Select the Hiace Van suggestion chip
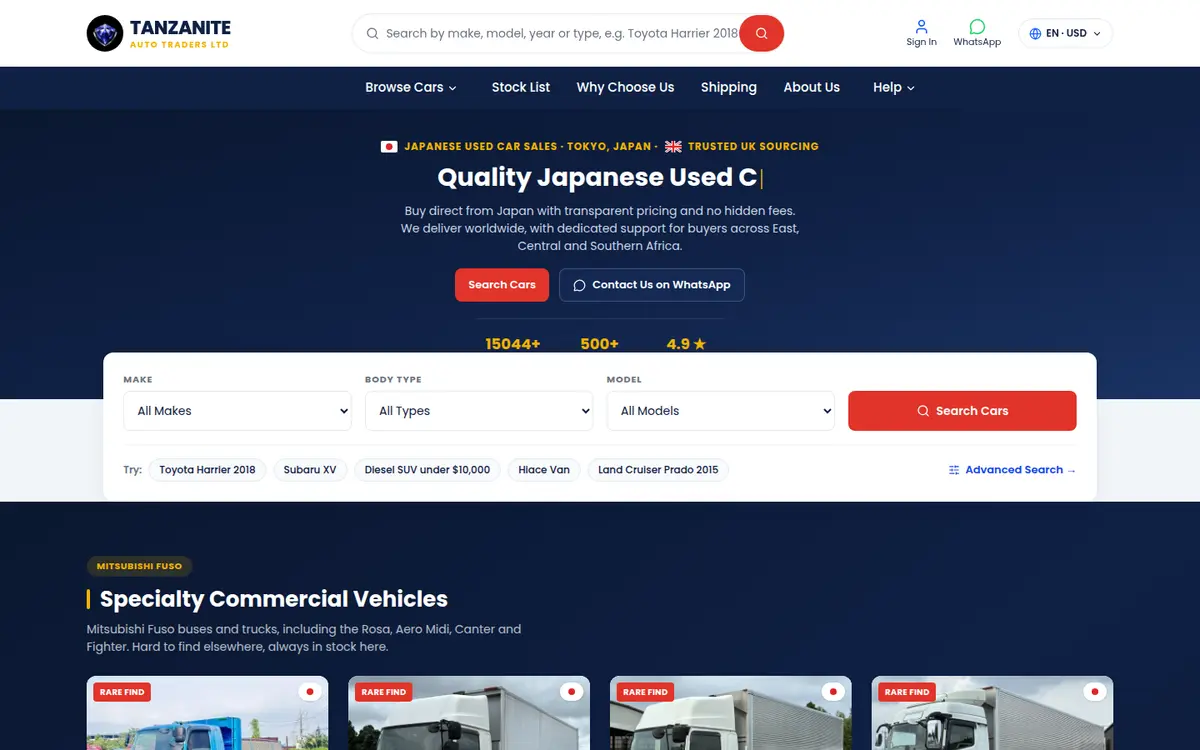The image size is (1200, 750). [544, 470]
